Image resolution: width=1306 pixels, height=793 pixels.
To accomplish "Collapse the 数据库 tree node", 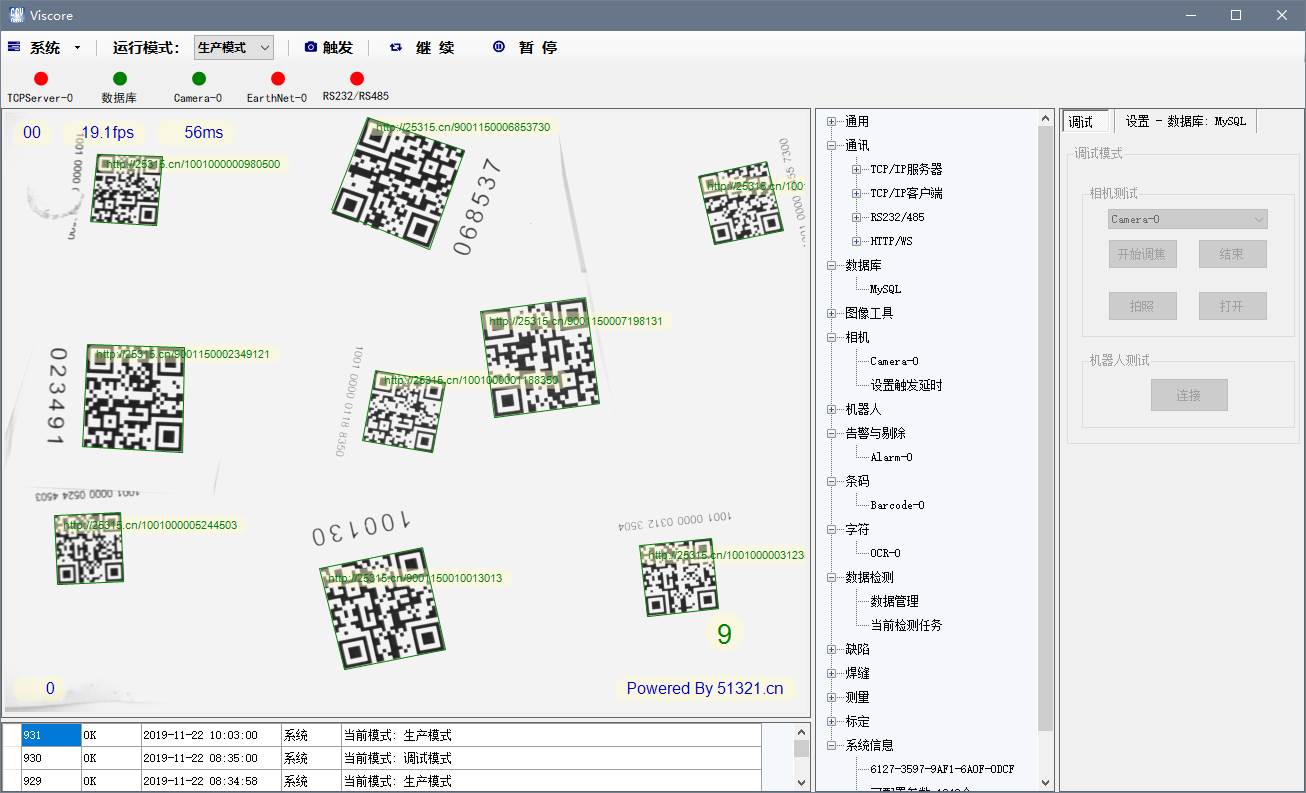I will tap(832, 265).
